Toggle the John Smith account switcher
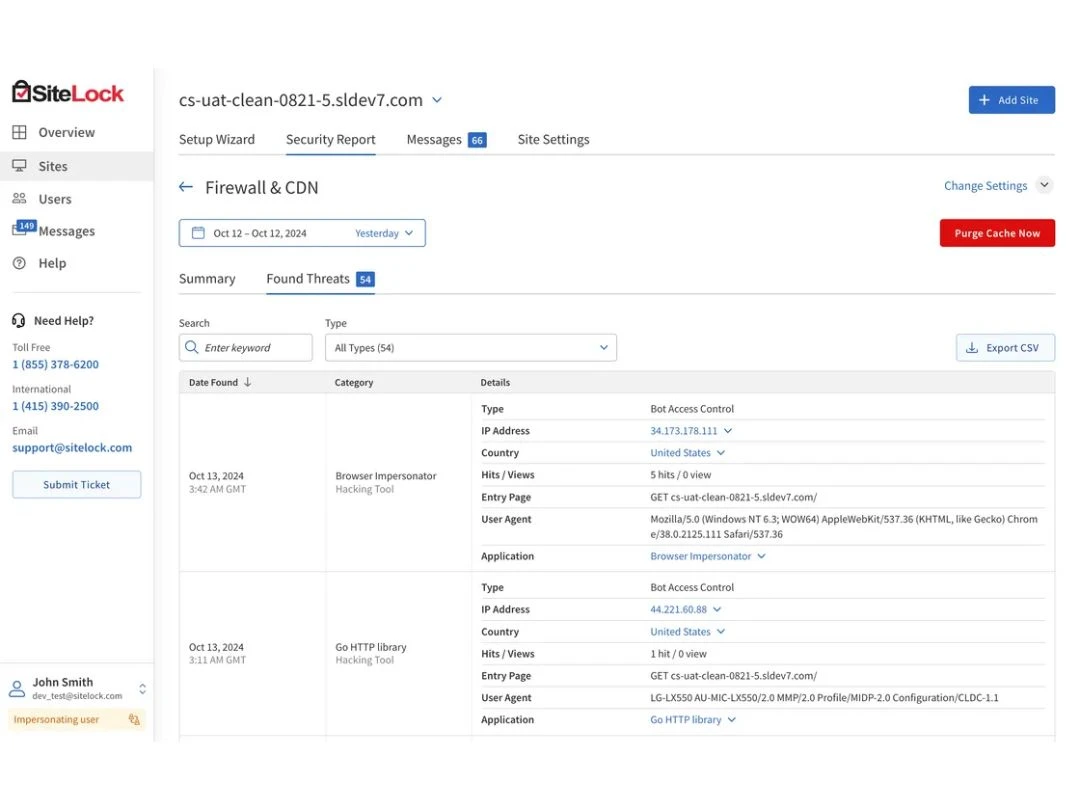The image size is (1080, 810). point(143,689)
